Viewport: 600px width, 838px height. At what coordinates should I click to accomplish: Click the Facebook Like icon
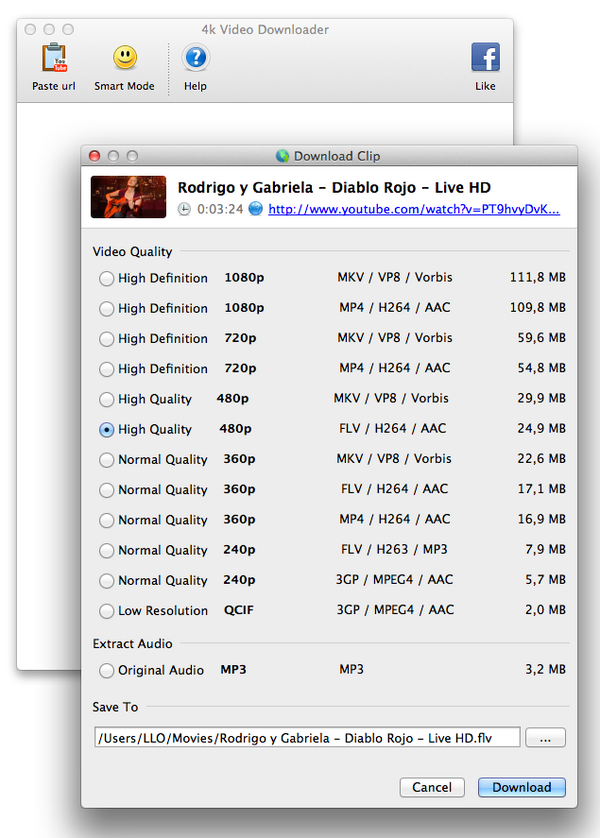[485, 57]
